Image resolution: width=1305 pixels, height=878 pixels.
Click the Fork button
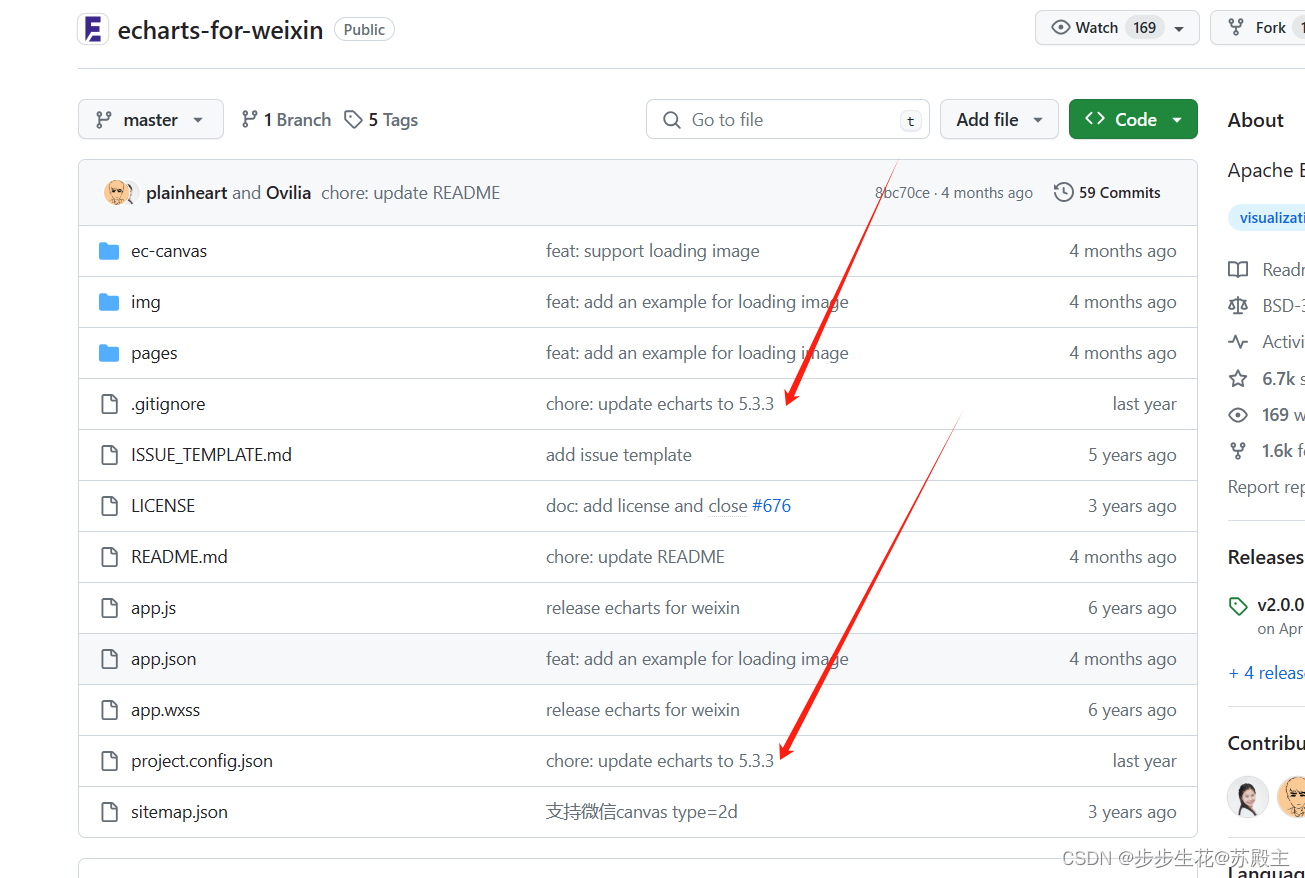click(x=1258, y=28)
